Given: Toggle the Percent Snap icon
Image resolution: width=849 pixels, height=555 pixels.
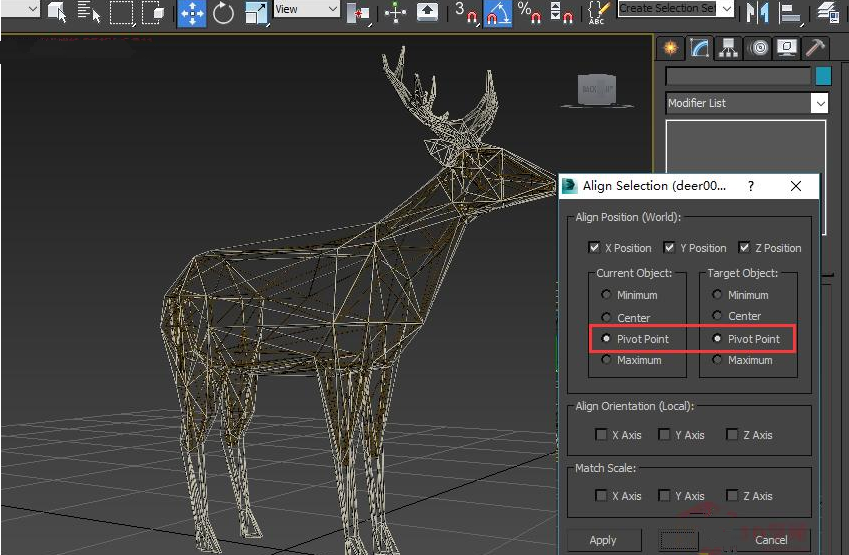Looking at the screenshot, I should click(530, 12).
